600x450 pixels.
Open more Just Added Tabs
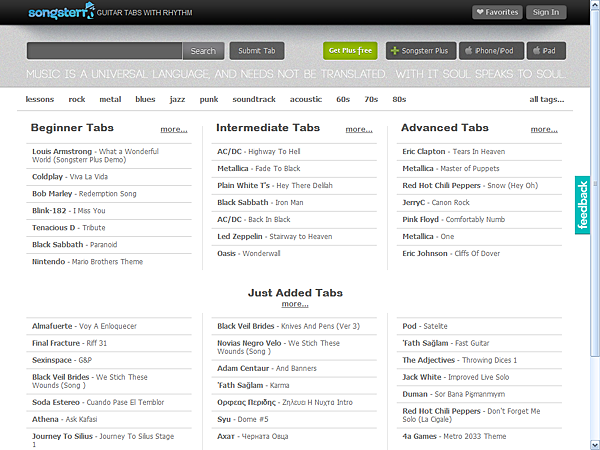point(295,304)
